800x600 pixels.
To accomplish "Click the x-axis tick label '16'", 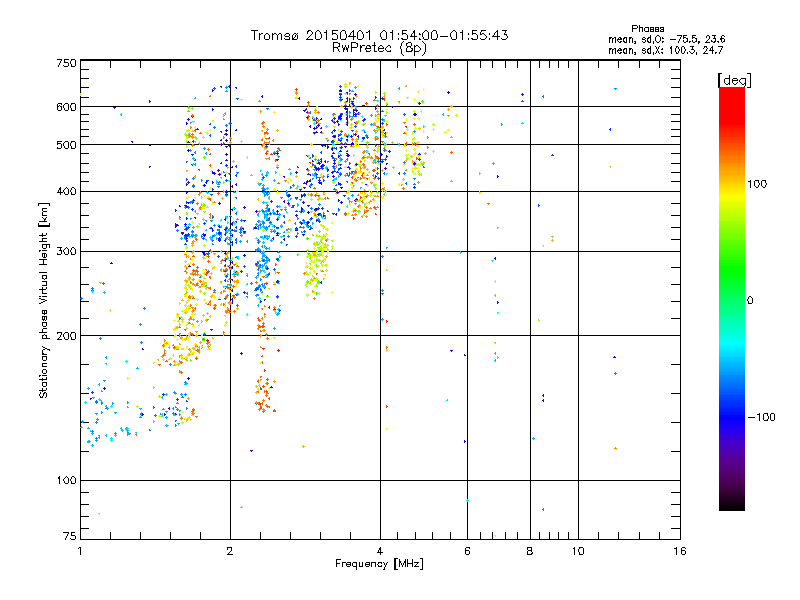I will click(680, 551).
